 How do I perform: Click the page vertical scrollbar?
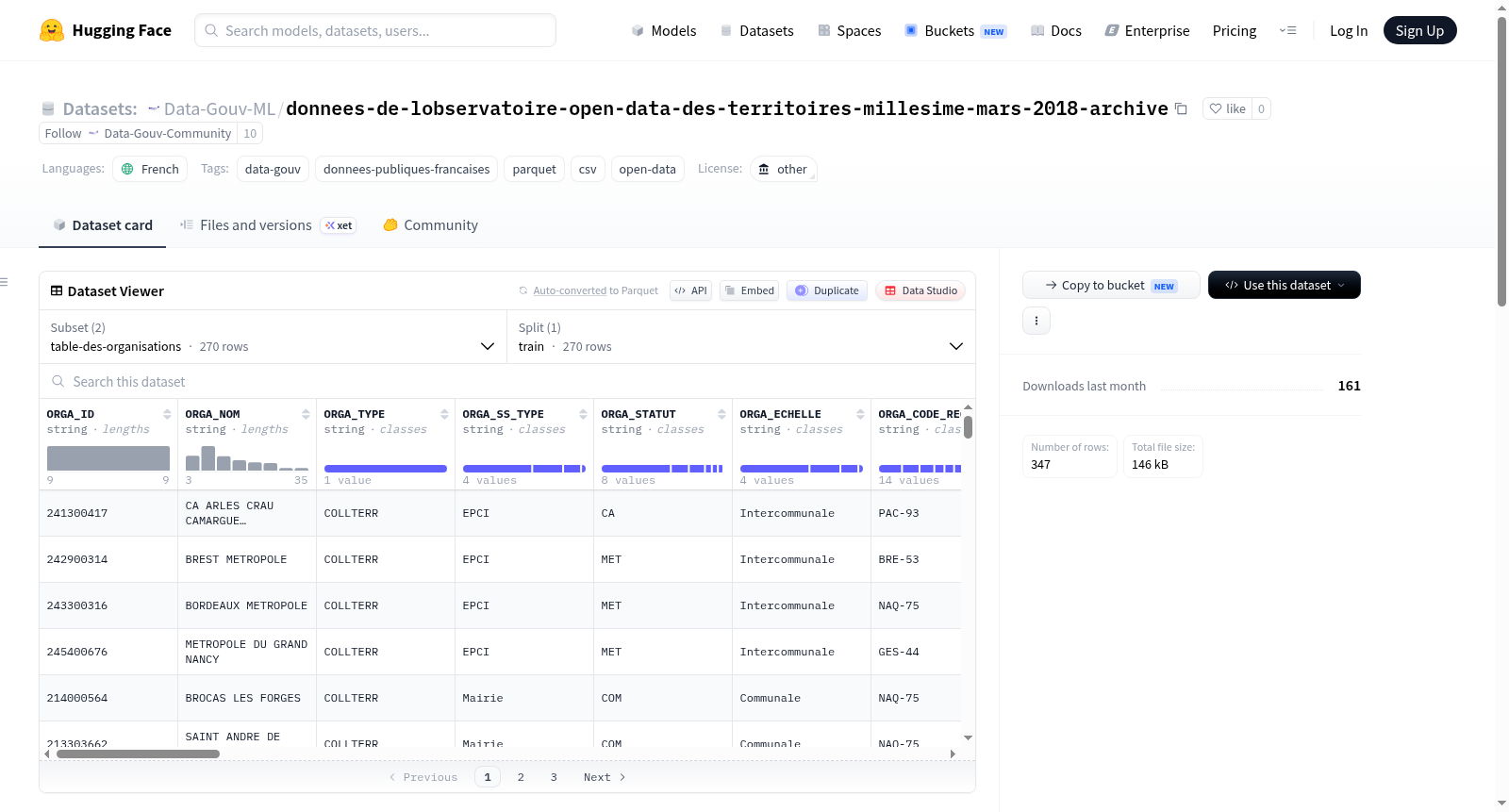[1502, 161]
